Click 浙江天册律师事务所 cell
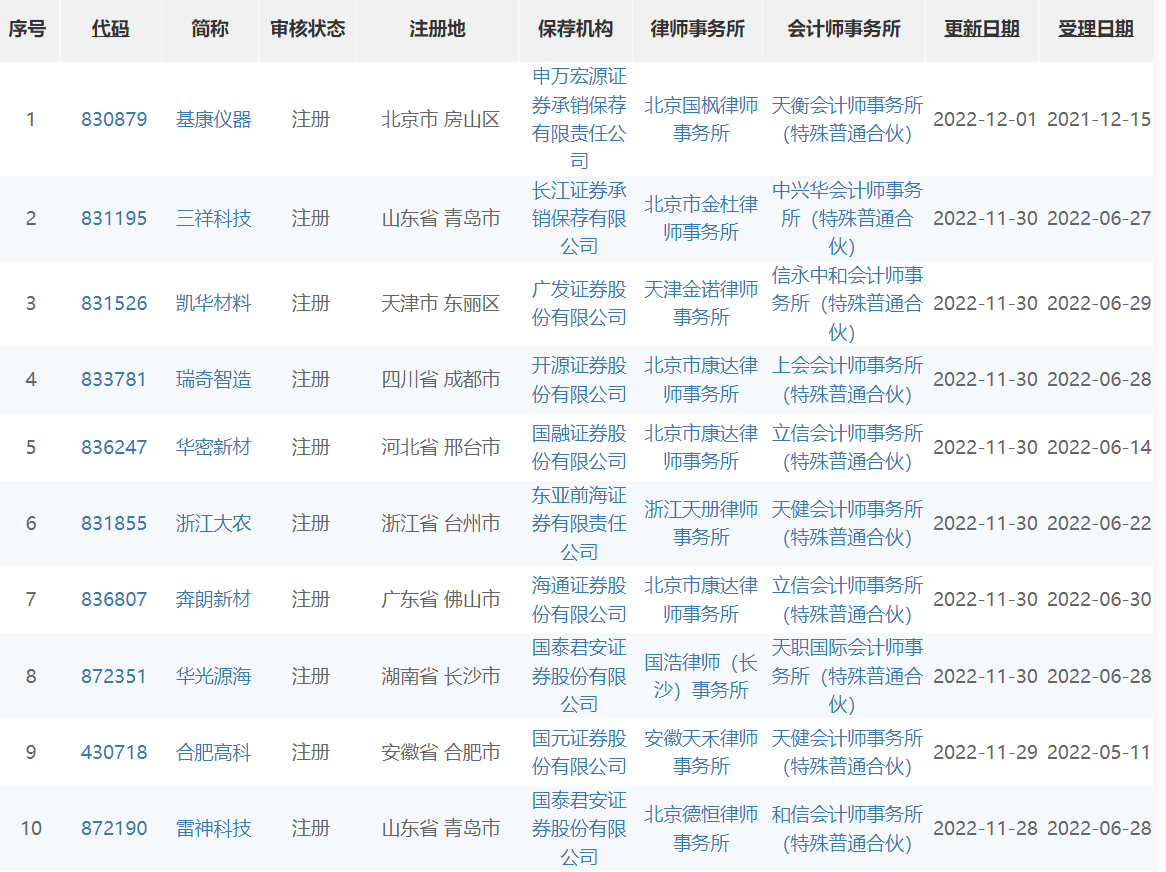 [x=701, y=523]
